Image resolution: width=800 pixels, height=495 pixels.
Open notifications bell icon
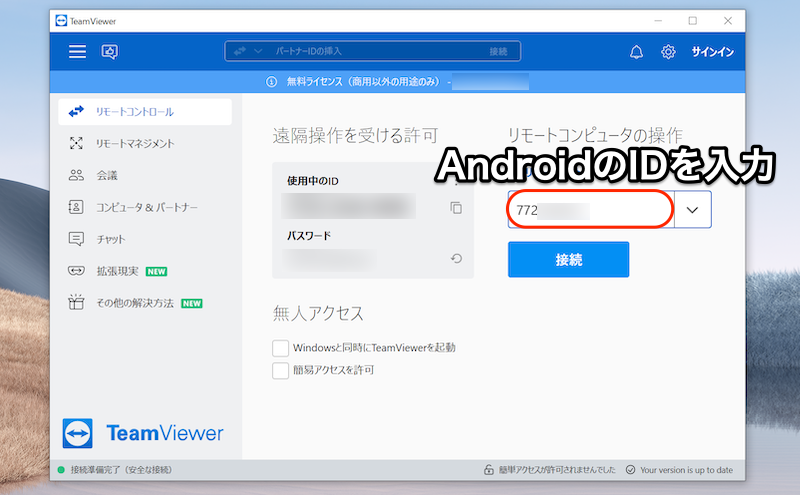tap(636, 51)
